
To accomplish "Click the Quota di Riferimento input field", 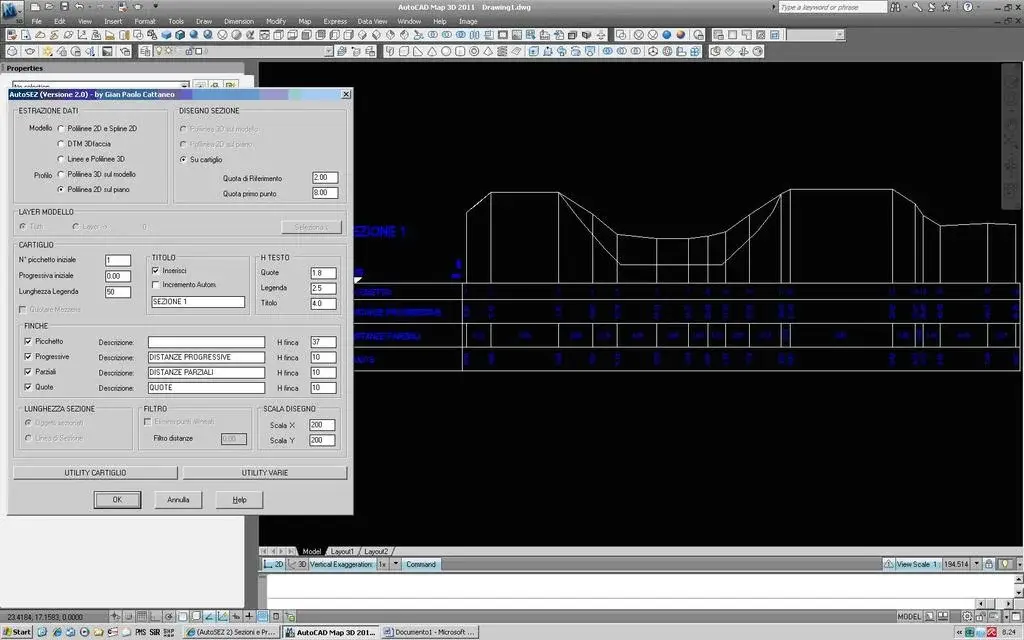I will pyautogui.click(x=325, y=178).
